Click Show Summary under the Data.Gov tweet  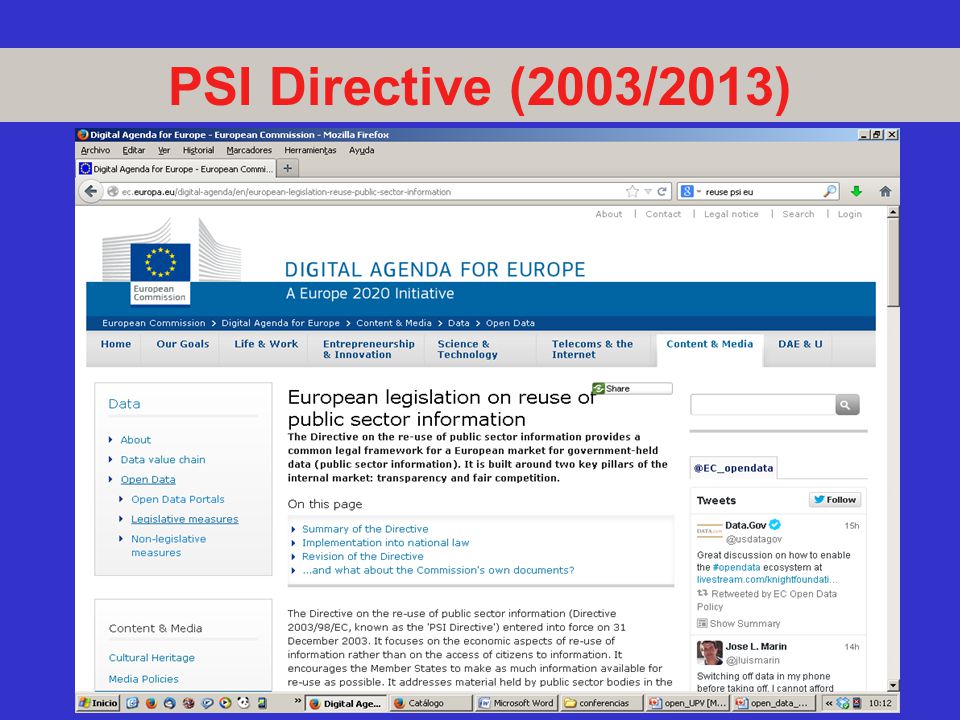[x=739, y=624]
